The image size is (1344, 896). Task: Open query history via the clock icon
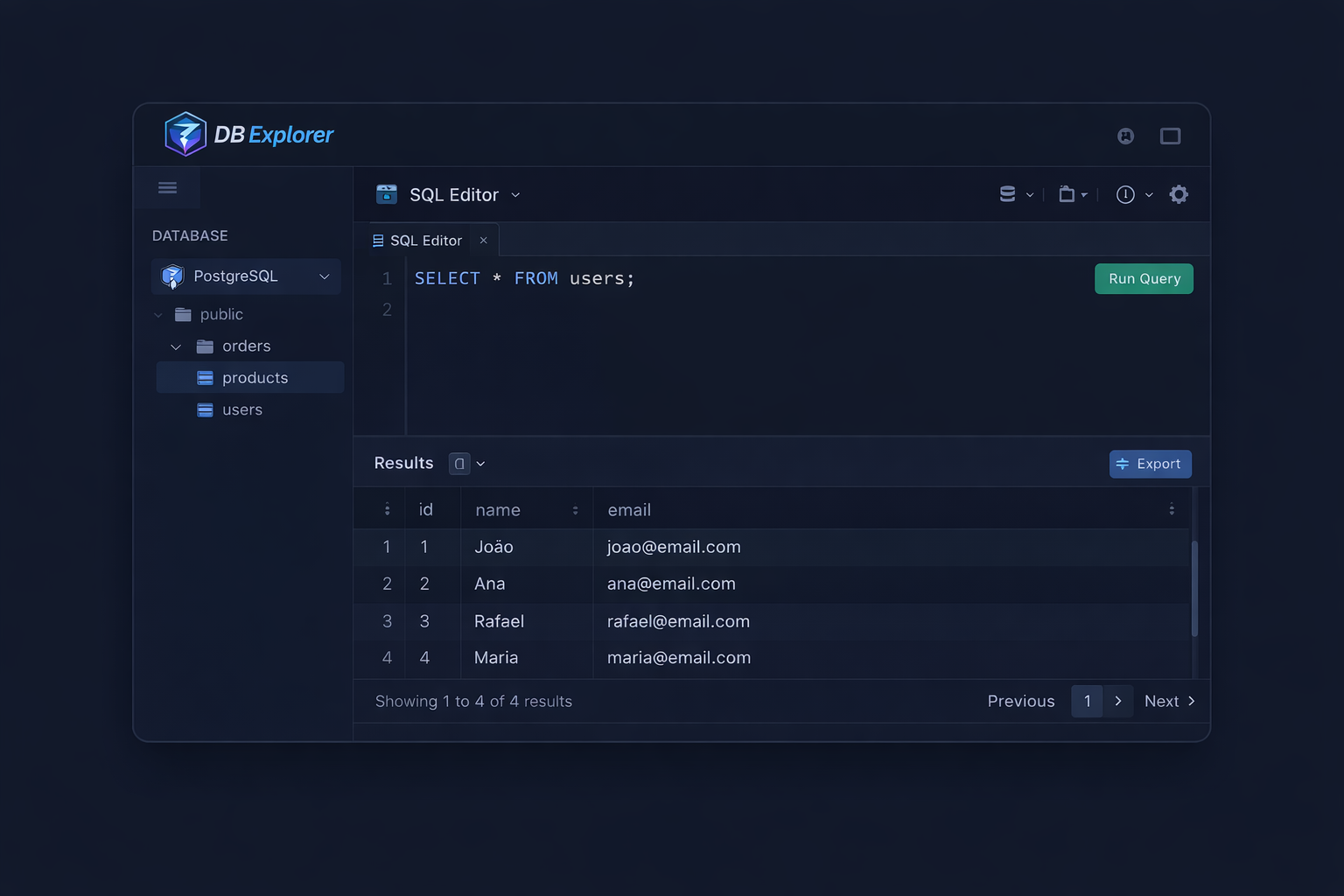click(1125, 194)
